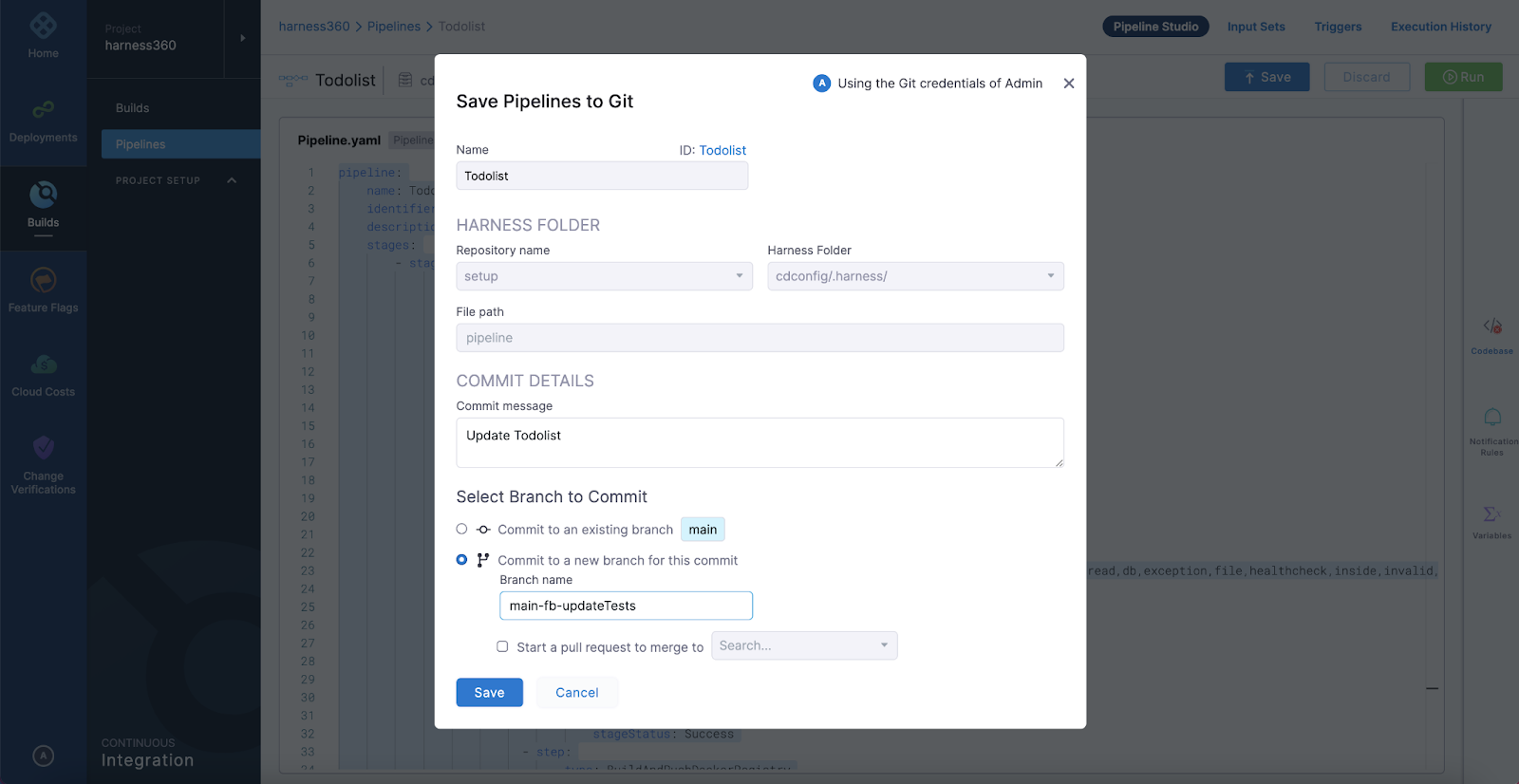
Task: Click the Todolist pipeline title
Action: click(346, 80)
